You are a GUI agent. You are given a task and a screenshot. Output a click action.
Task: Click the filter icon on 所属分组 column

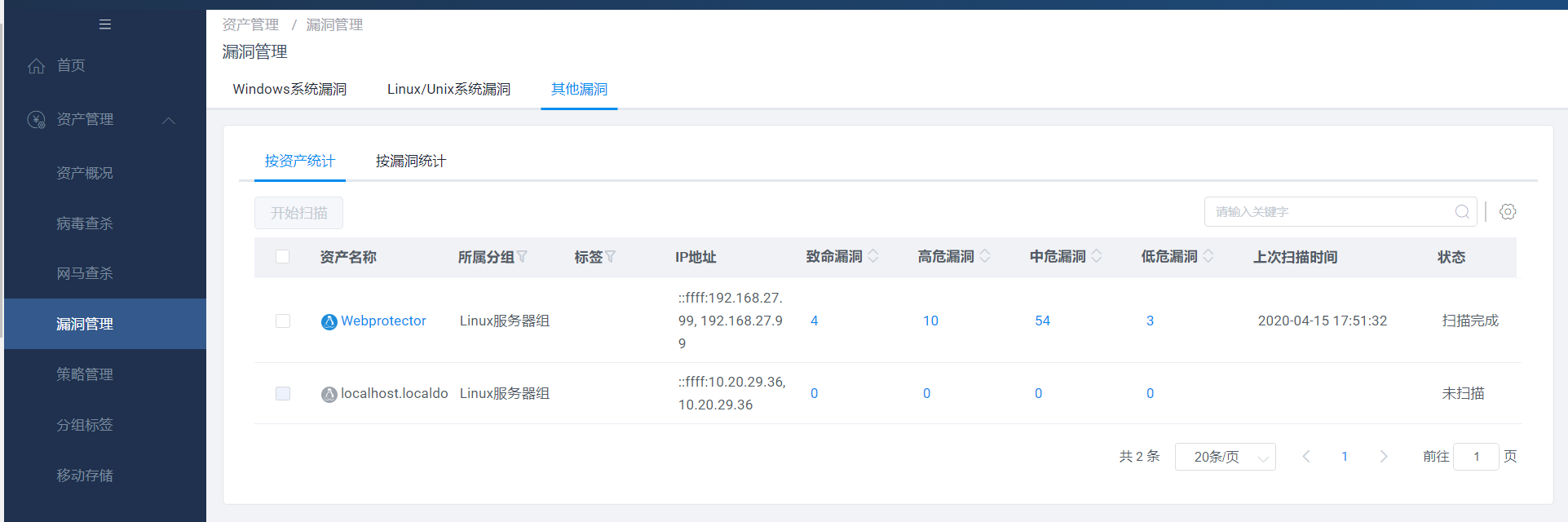pos(522,257)
